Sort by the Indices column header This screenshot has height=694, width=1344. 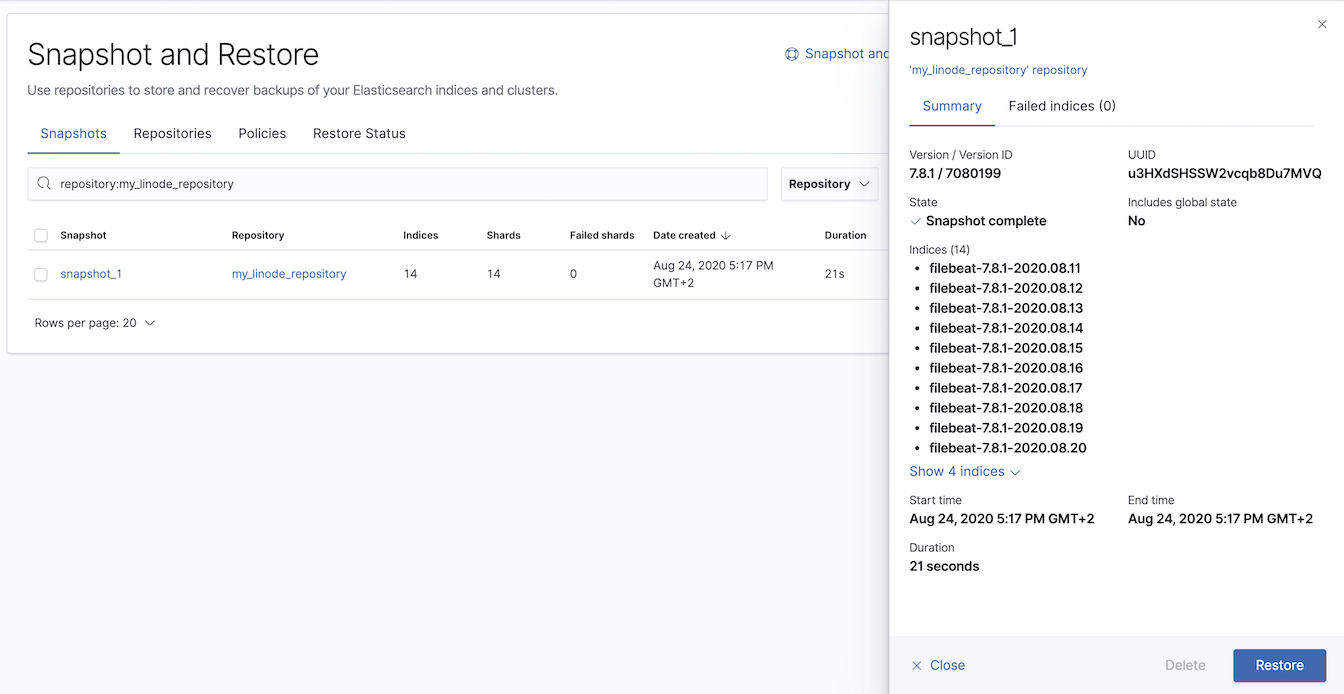(421, 236)
